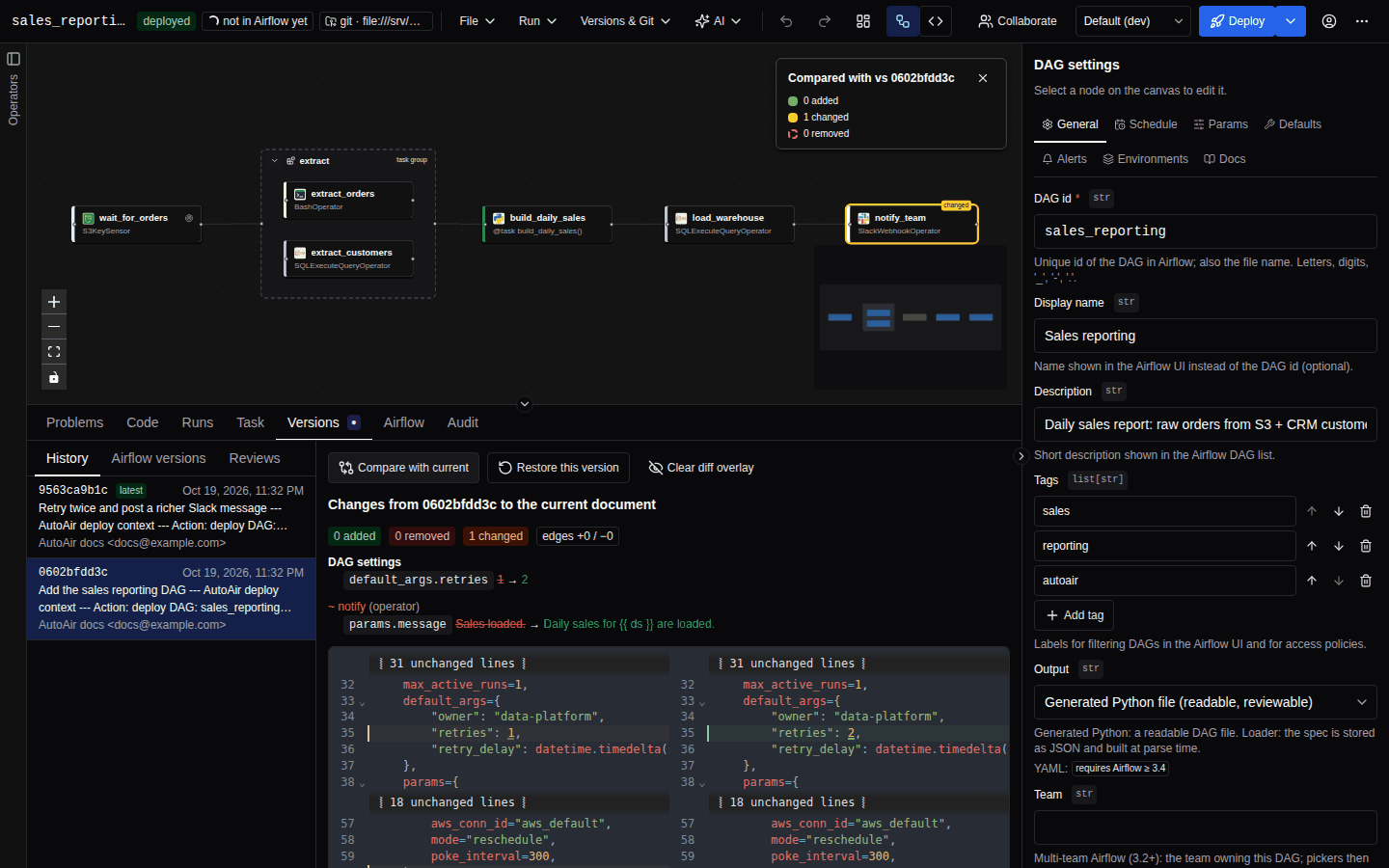Viewport: 1389px width, 868px height.
Task: Toggle the canvas lock
Action: click(54, 377)
